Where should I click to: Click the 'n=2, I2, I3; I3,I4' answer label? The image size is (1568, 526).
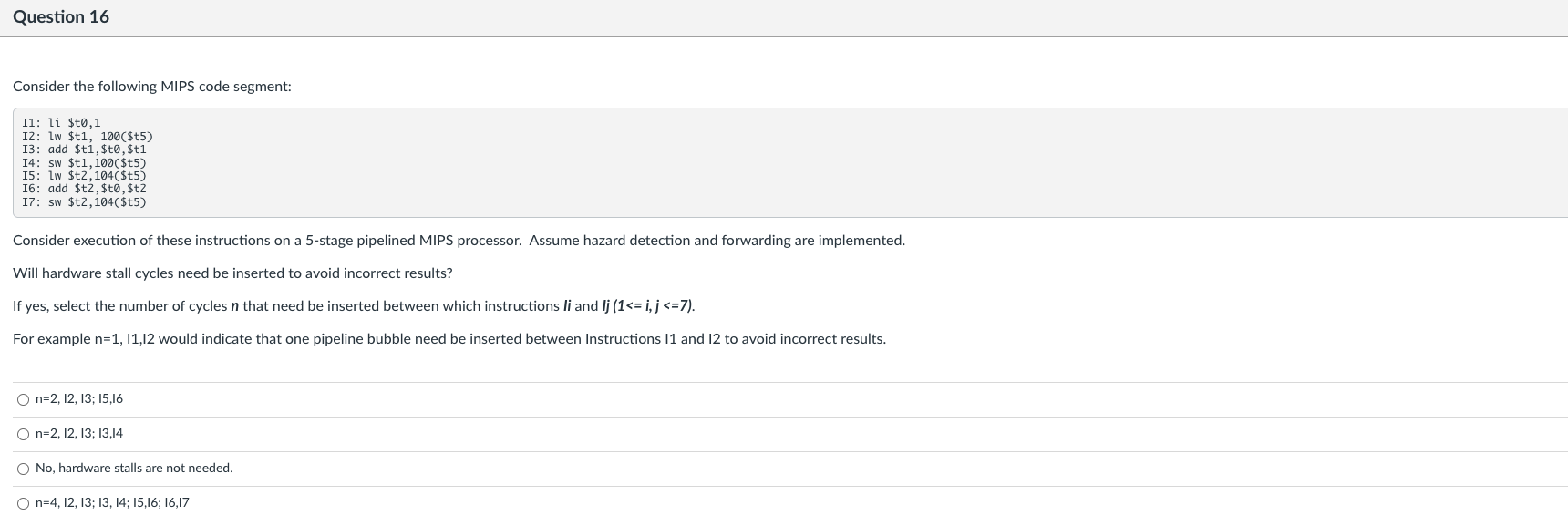(x=79, y=434)
